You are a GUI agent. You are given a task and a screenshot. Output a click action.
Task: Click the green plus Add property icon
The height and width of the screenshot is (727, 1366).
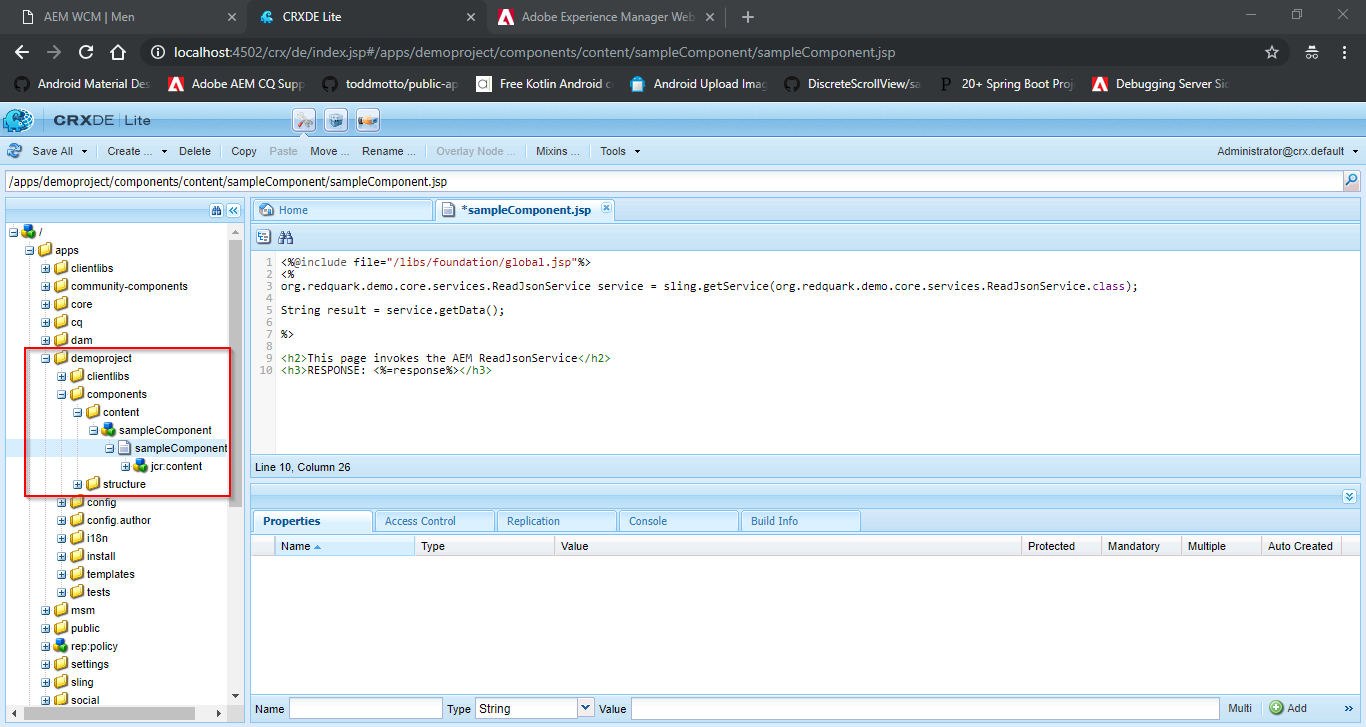click(1276, 708)
